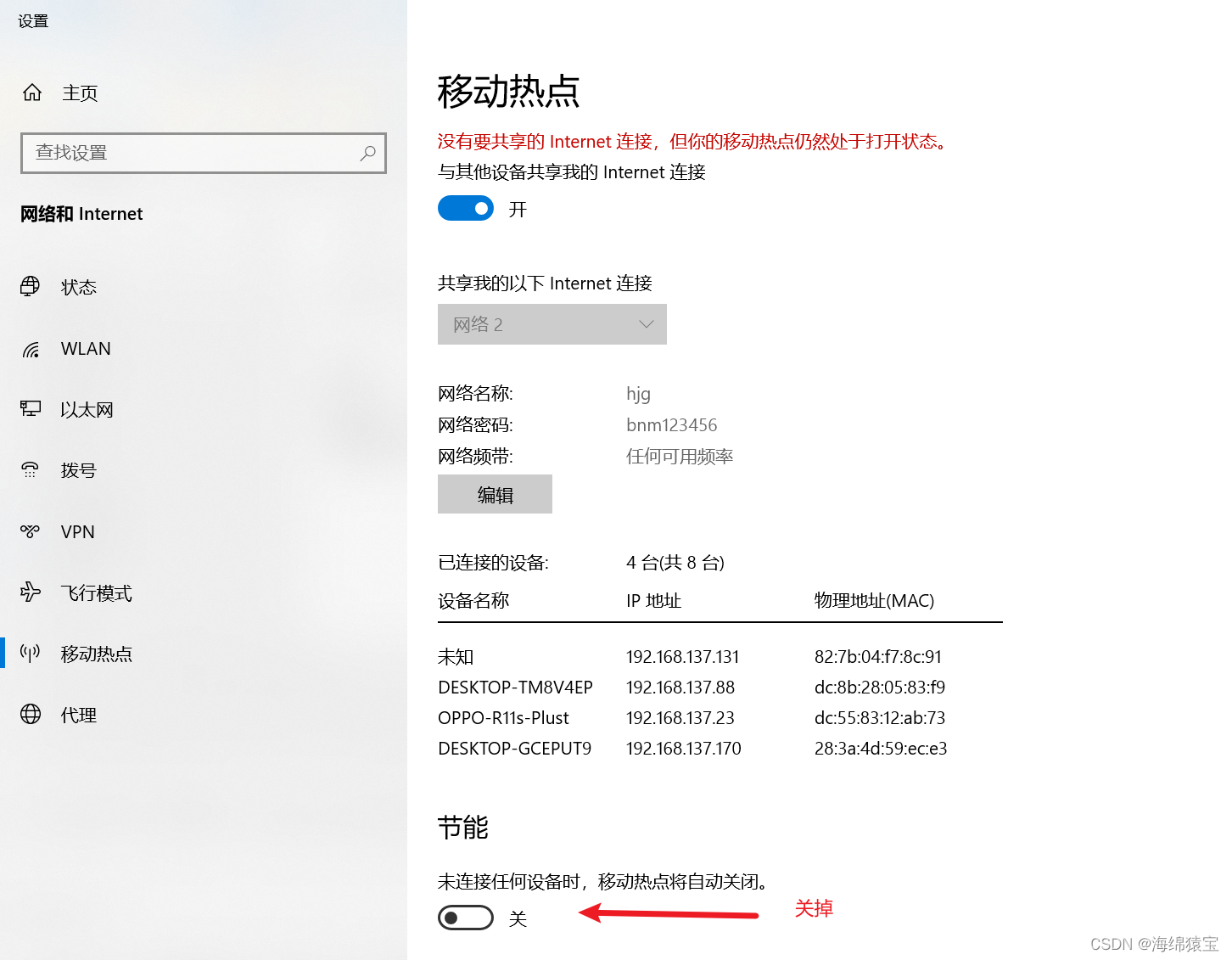Click the 编辑 button
The width and height of the screenshot is (1232, 960).
point(495,494)
